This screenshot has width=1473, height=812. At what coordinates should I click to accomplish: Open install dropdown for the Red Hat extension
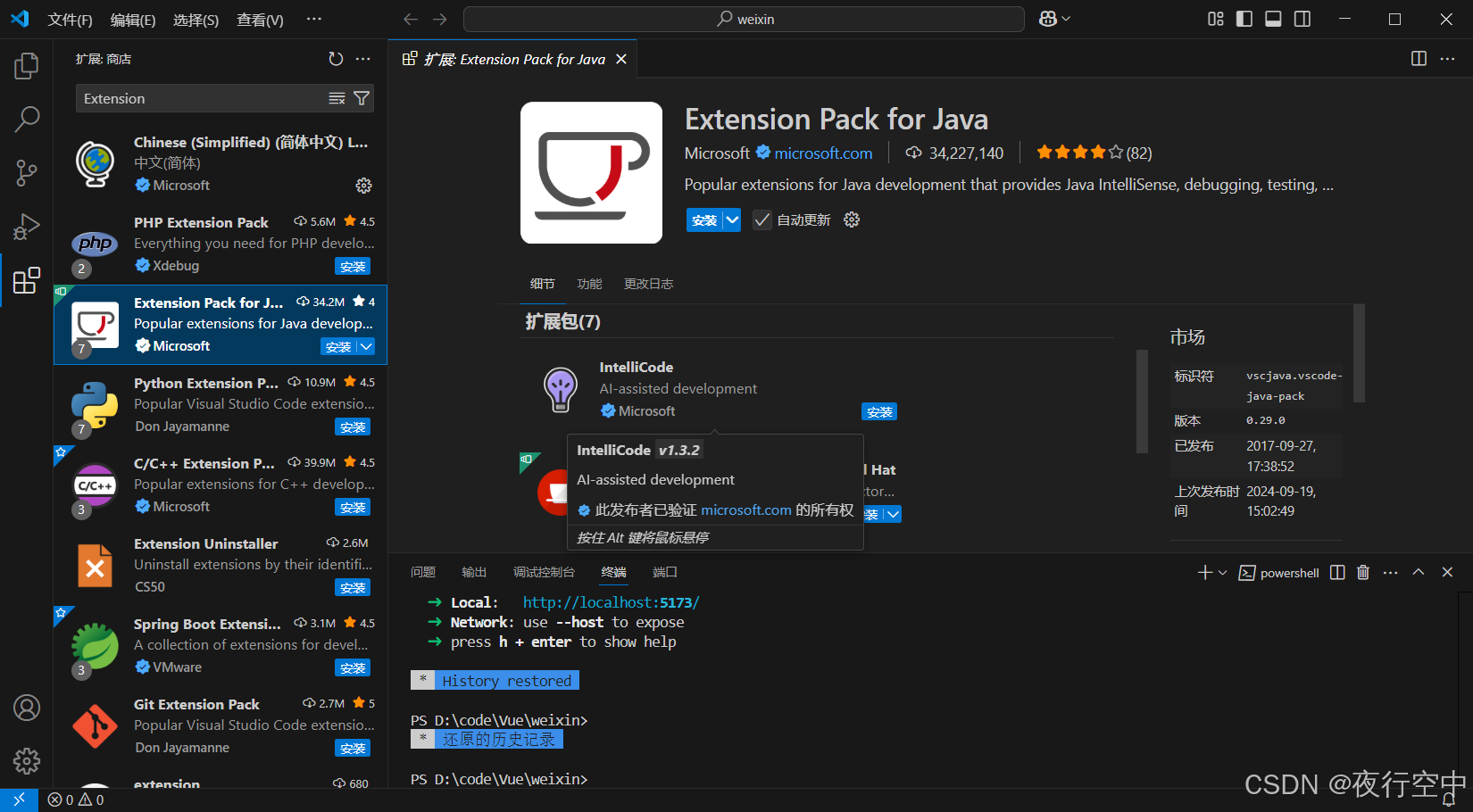click(893, 514)
